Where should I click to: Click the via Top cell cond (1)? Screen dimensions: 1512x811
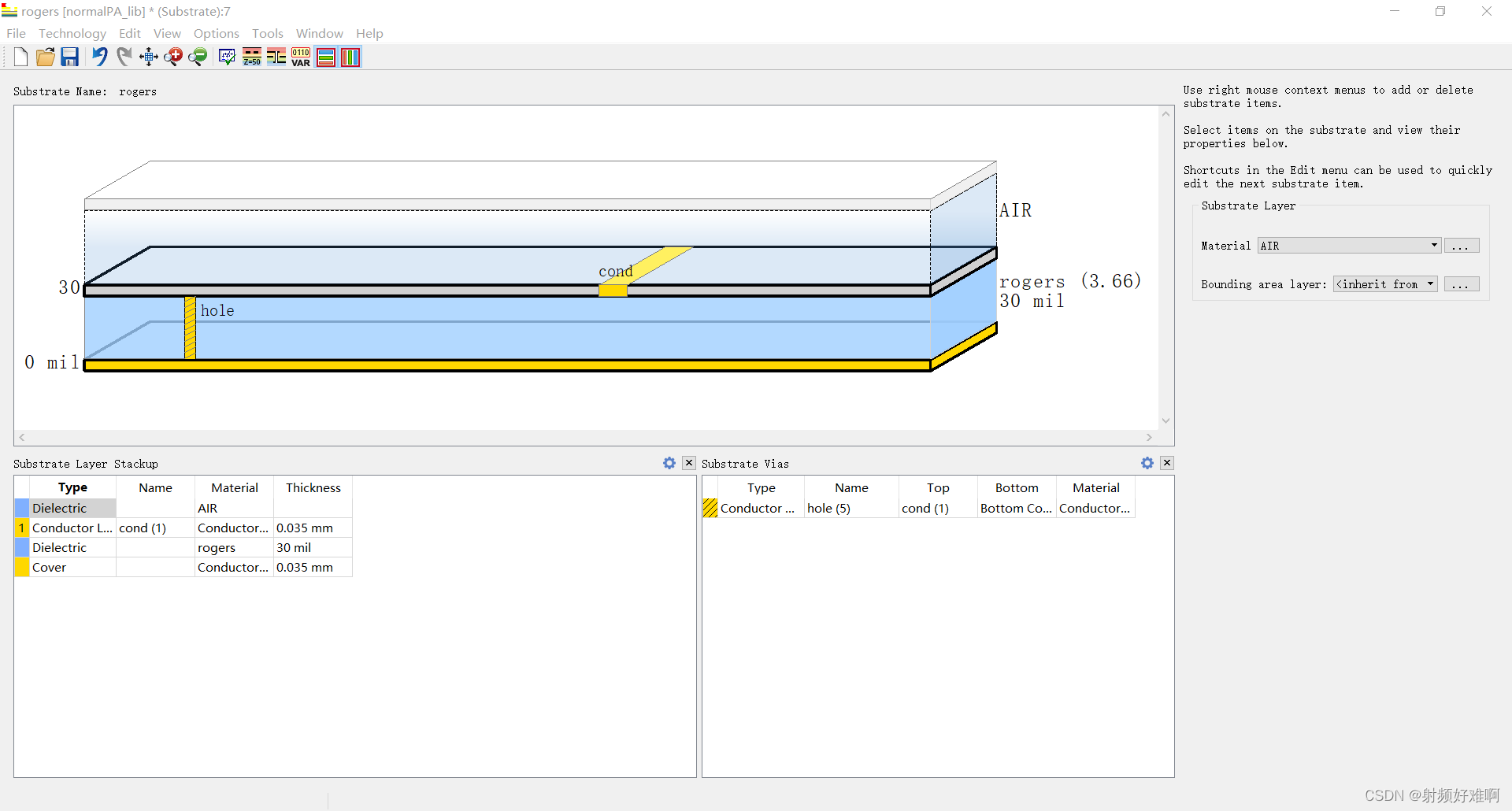938,508
